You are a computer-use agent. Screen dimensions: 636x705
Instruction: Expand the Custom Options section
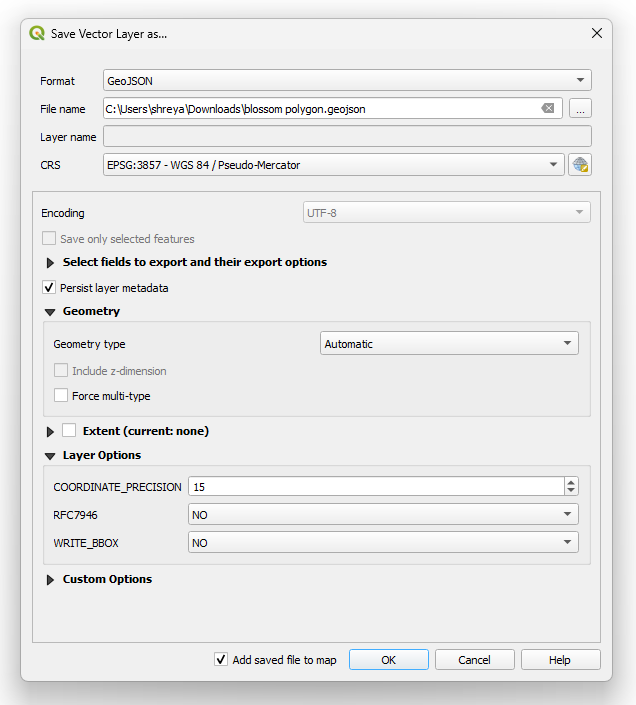(x=50, y=580)
